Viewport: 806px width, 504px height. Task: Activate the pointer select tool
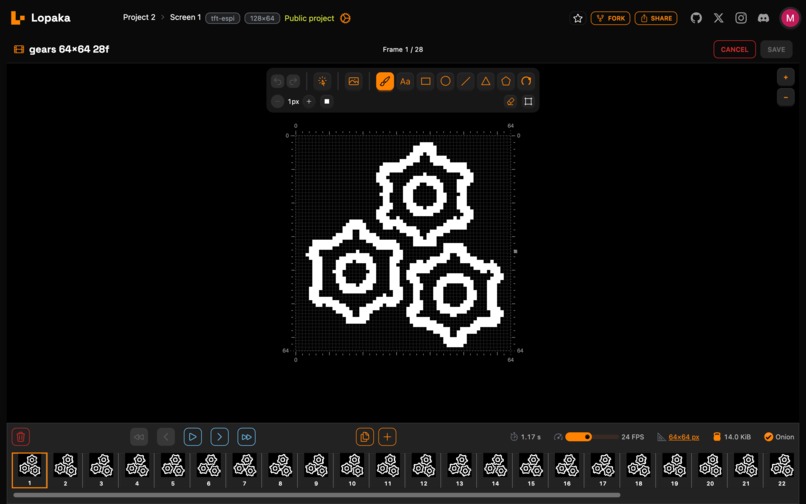click(322, 81)
